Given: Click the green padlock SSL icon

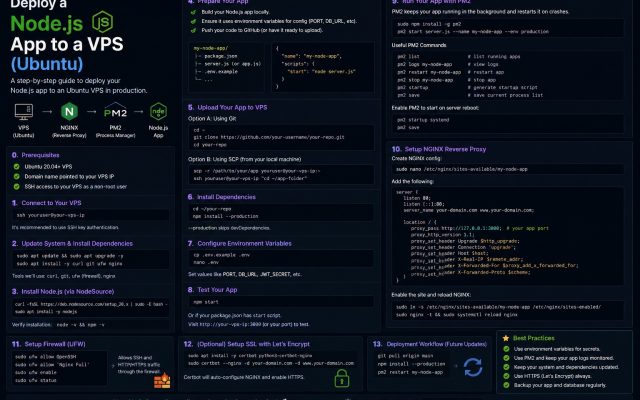Looking at the screenshot, I should (342, 378).
